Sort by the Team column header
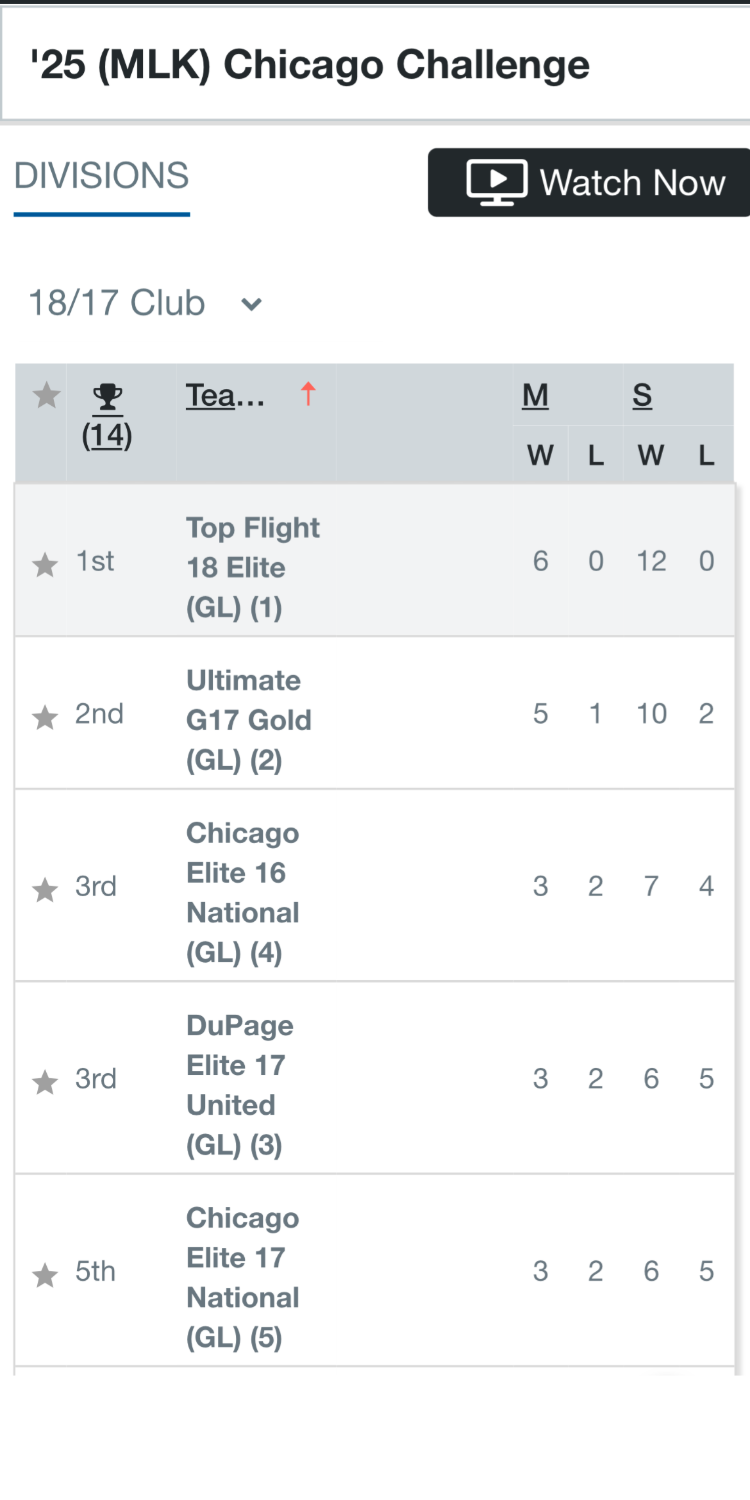This screenshot has height=1500, width=750. [225, 396]
